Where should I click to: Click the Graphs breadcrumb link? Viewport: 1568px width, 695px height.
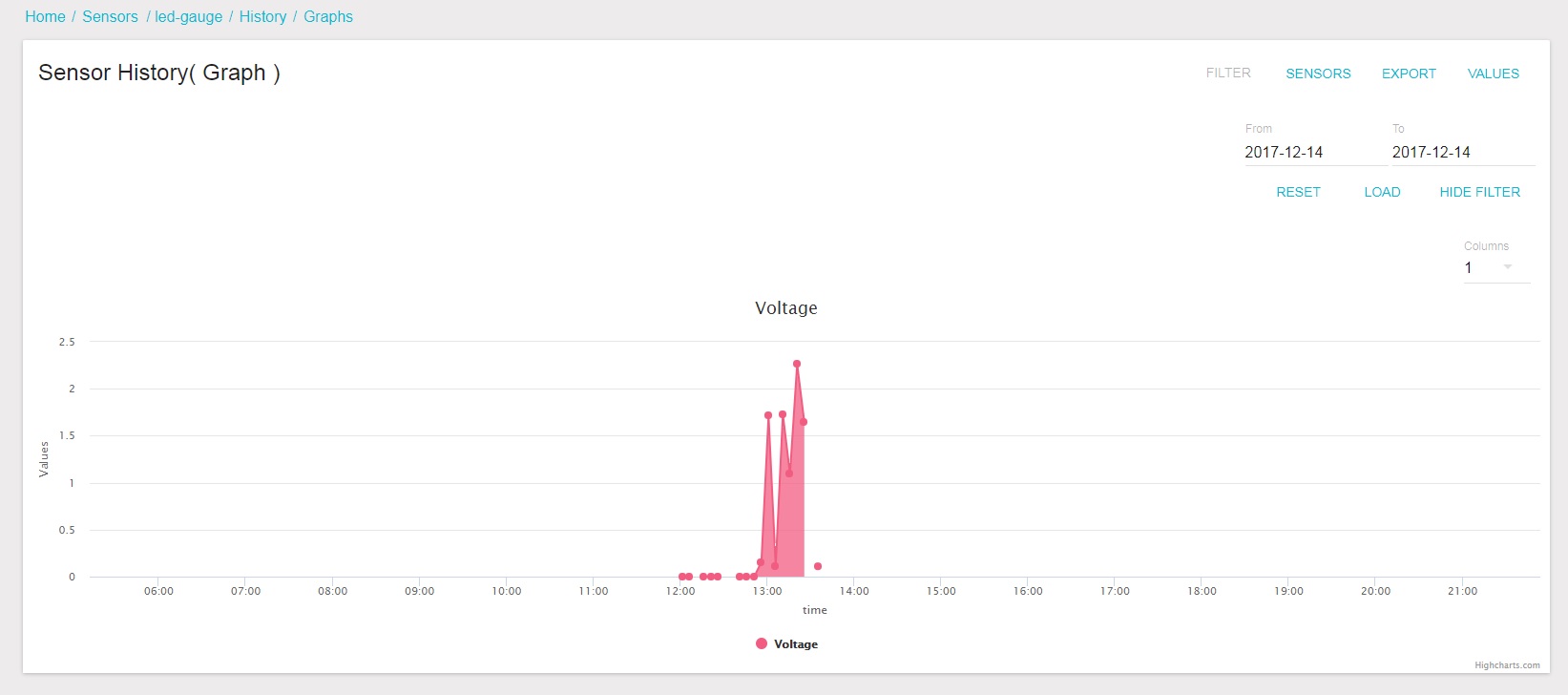[x=328, y=16]
